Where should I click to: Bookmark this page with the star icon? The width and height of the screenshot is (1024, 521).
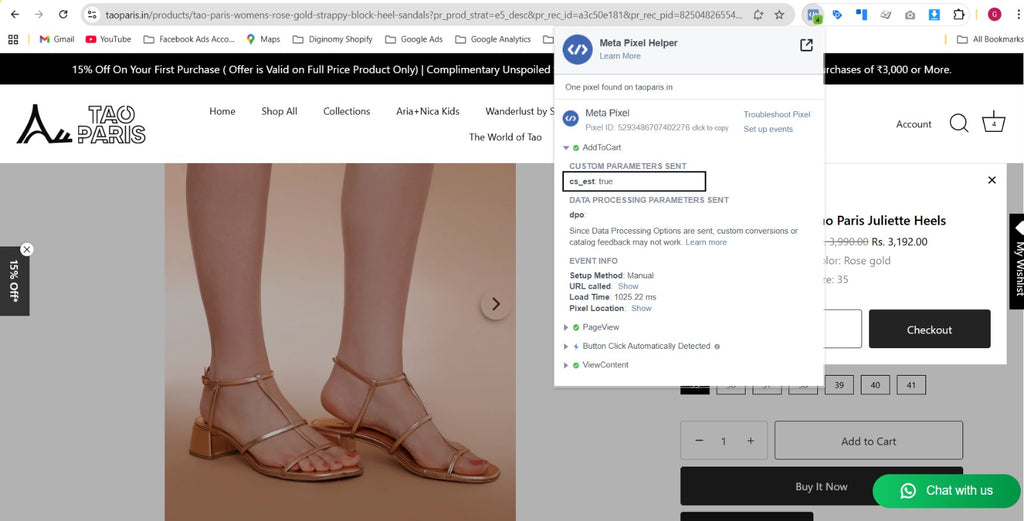[779, 15]
